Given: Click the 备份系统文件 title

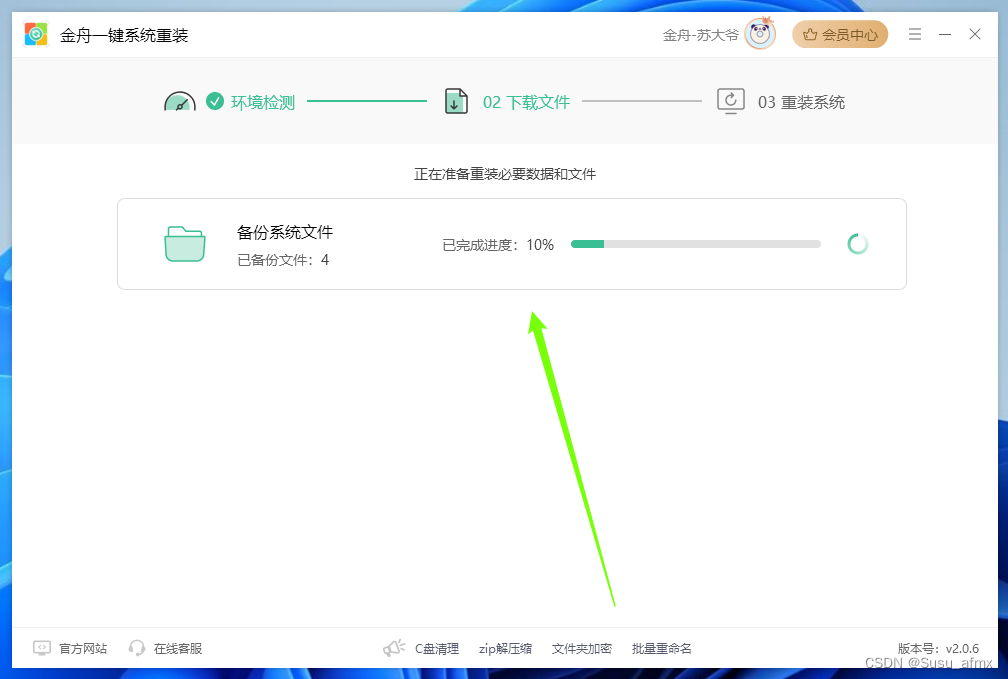Looking at the screenshot, I should coord(285,232).
